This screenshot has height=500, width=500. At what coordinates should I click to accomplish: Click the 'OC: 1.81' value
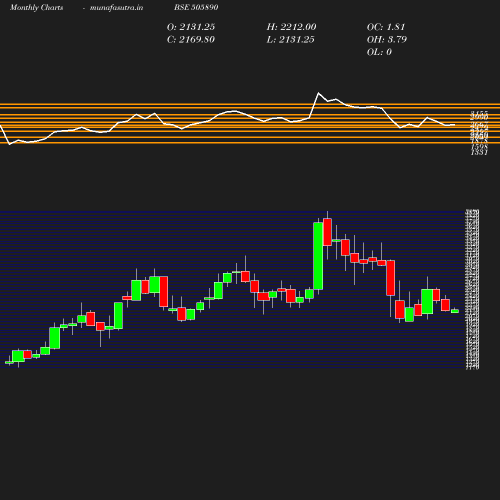(x=386, y=27)
